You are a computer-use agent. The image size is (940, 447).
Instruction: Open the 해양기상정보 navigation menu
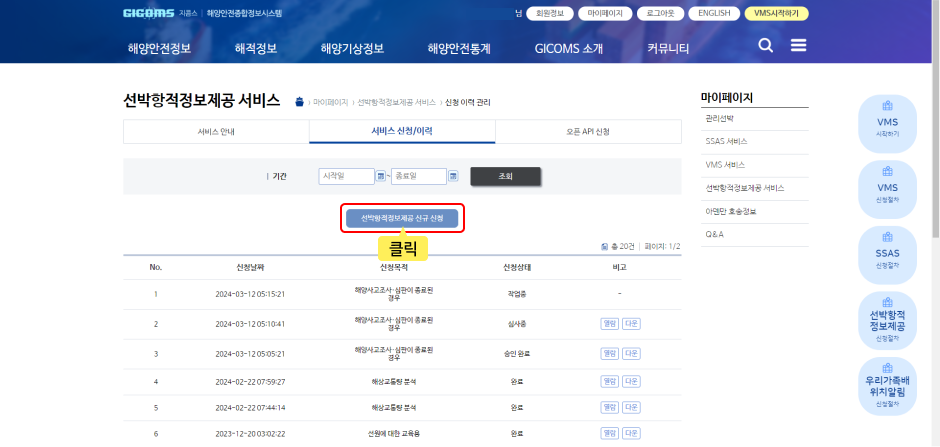[352, 48]
